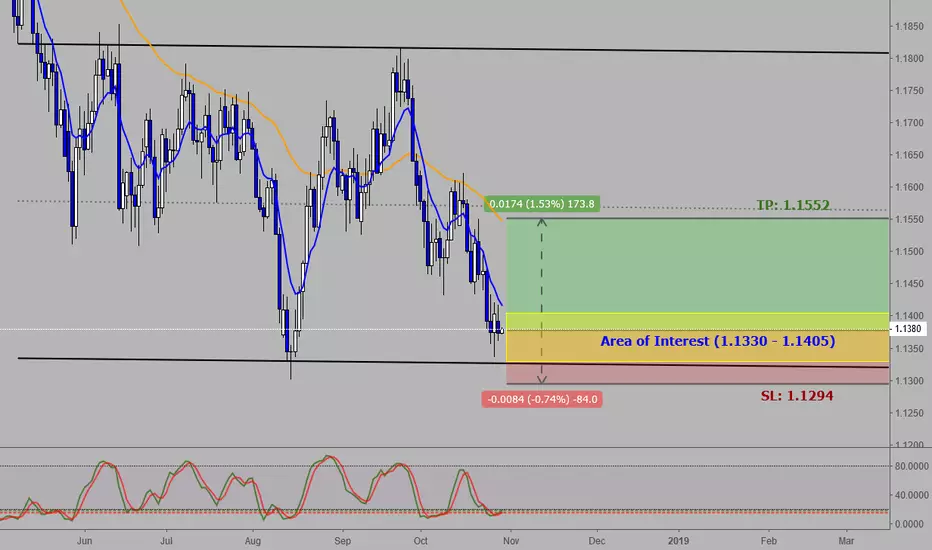Click the Mar date on time axis

(846, 541)
